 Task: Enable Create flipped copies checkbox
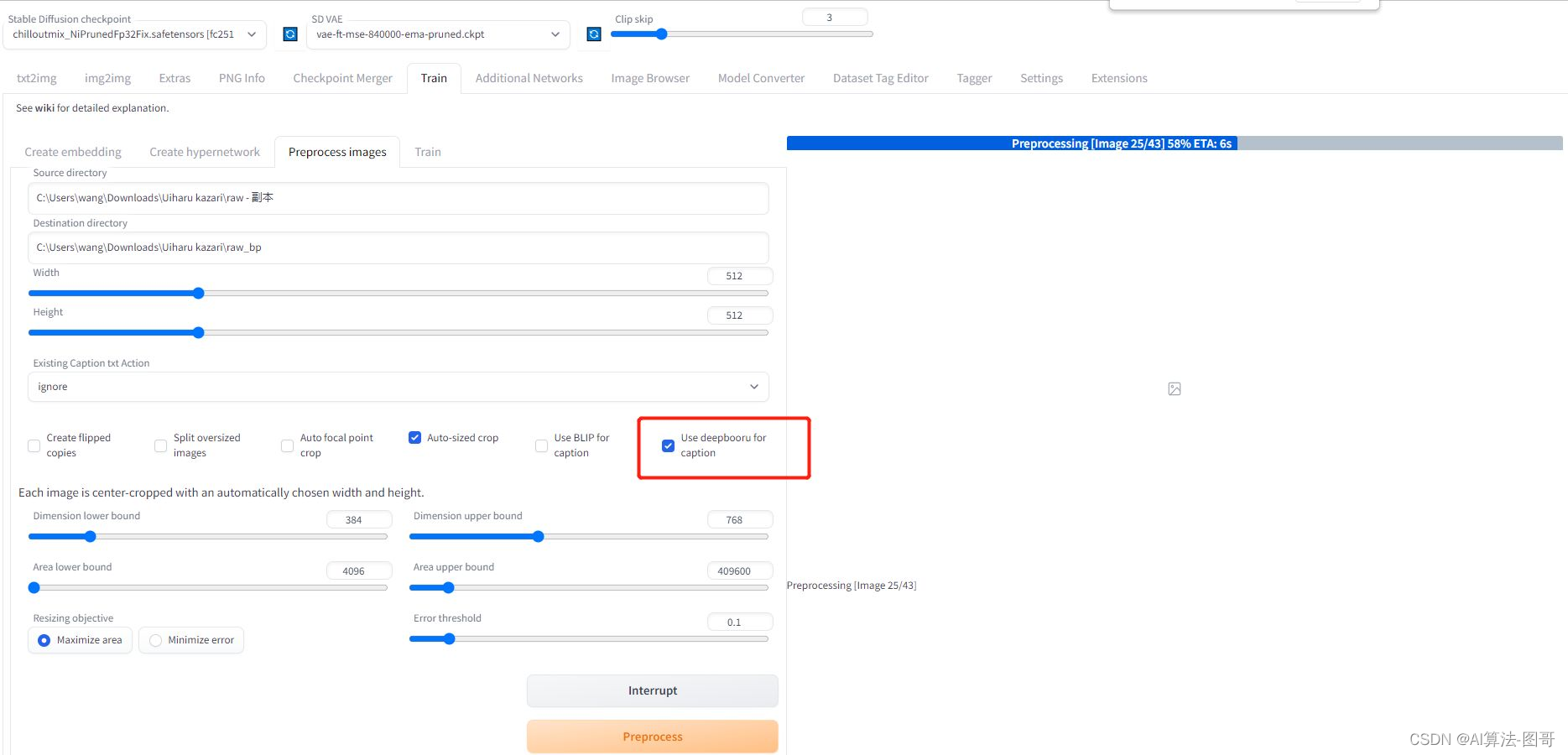[34, 445]
